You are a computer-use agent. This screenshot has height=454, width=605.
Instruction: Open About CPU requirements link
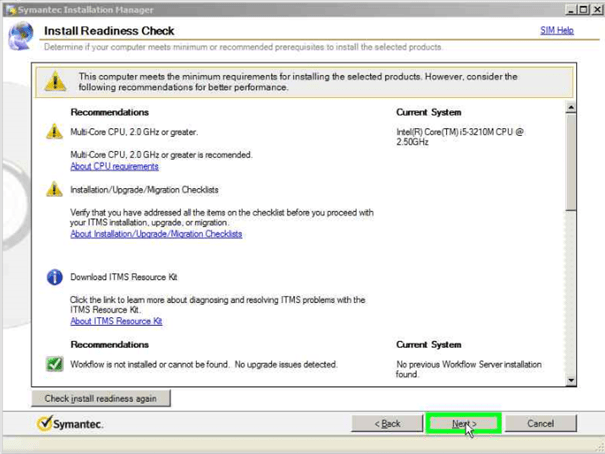point(114,166)
